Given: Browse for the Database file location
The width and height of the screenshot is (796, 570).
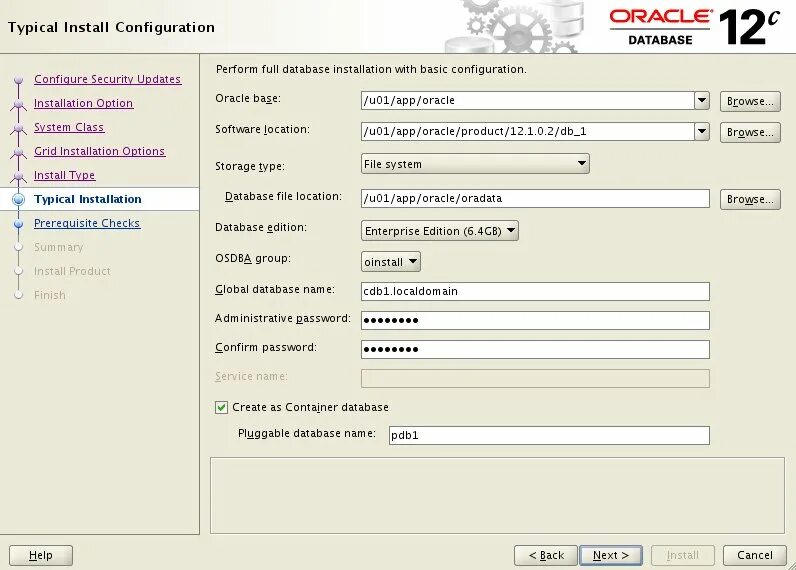Looking at the screenshot, I should tap(750, 199).
